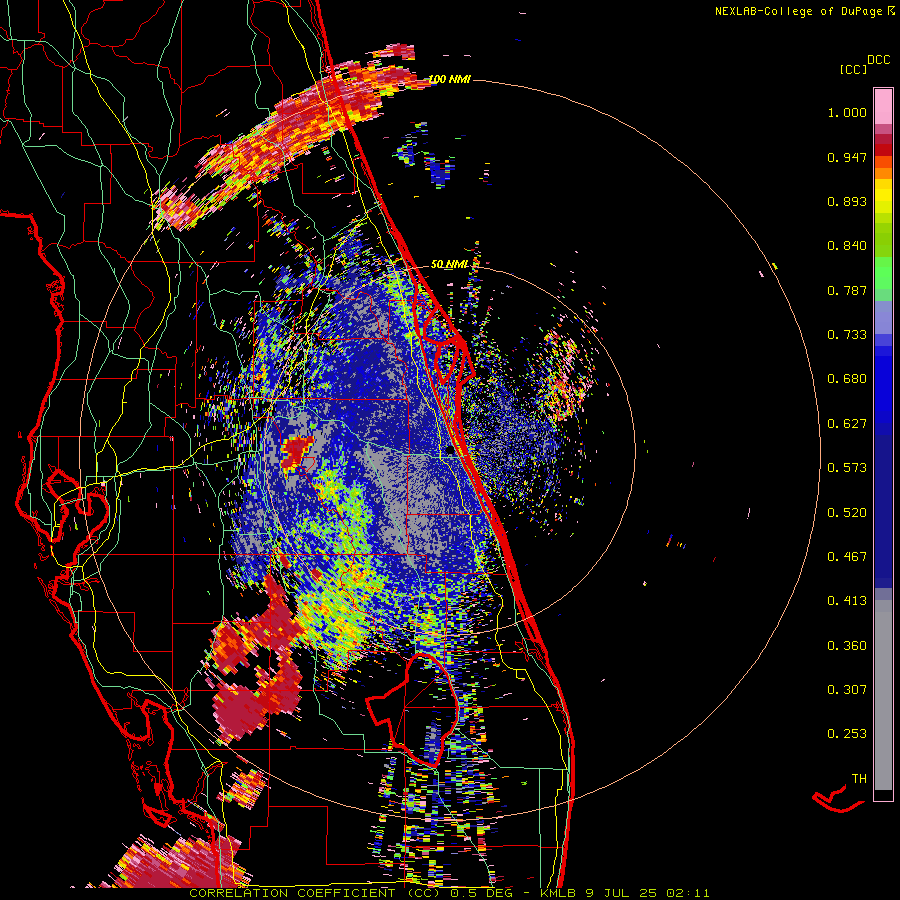The image size is (900, 900).
Task: Click the 0.413 value on the color scale
Action: (x=847, y=600)
